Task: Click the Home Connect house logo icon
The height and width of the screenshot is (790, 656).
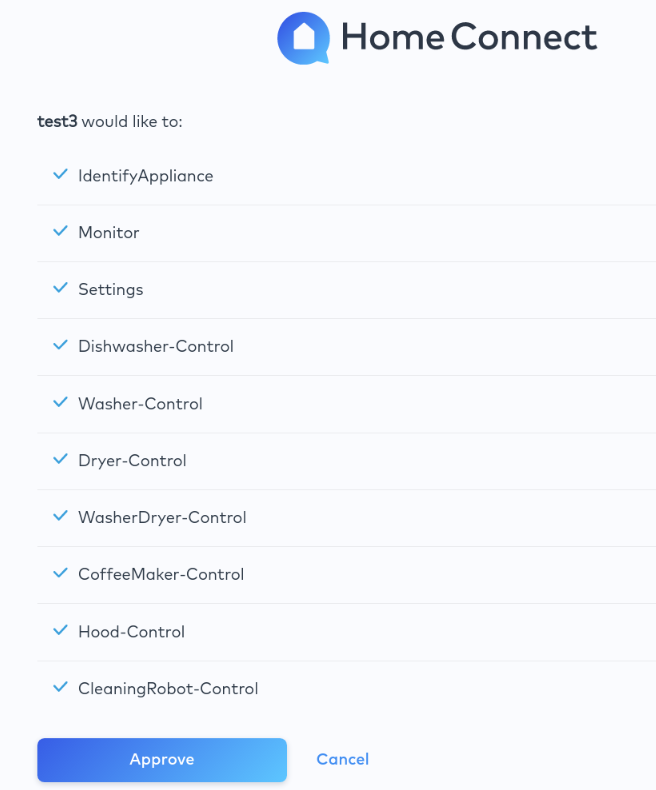Action: coord(304,38)
